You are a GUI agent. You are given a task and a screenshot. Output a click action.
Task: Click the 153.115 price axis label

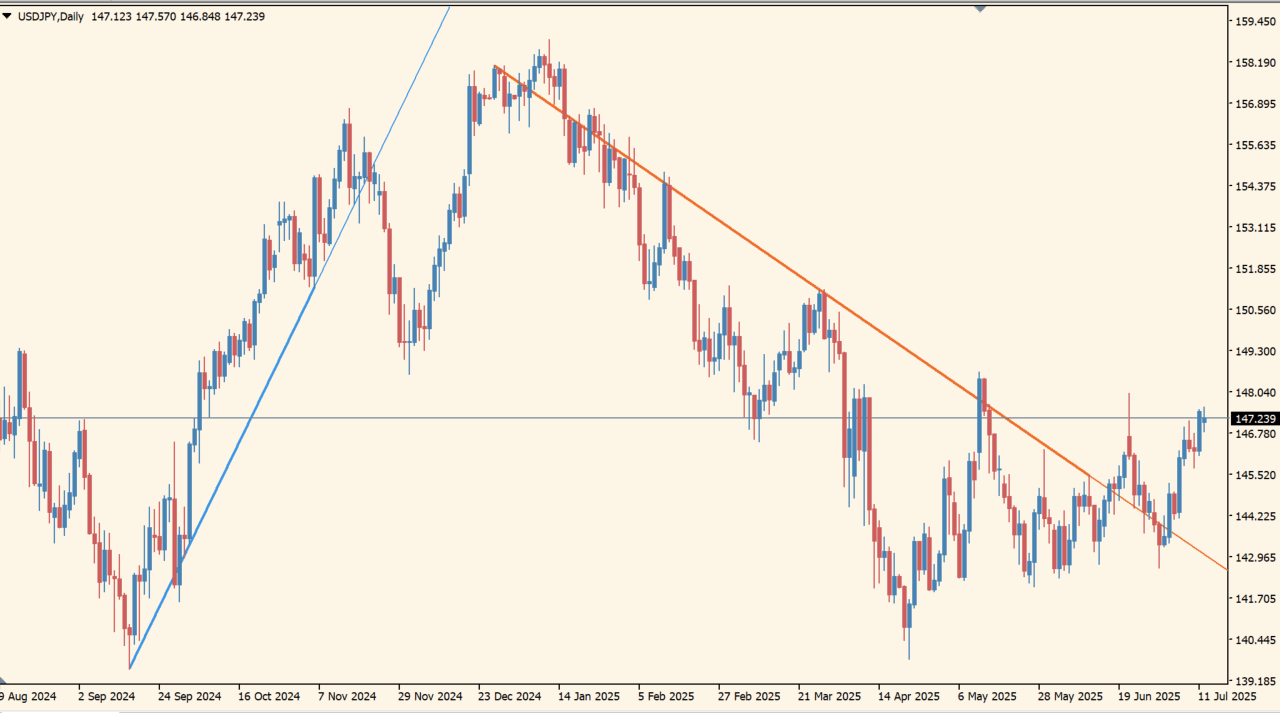pyautogui.click(x=1255, y=227)
